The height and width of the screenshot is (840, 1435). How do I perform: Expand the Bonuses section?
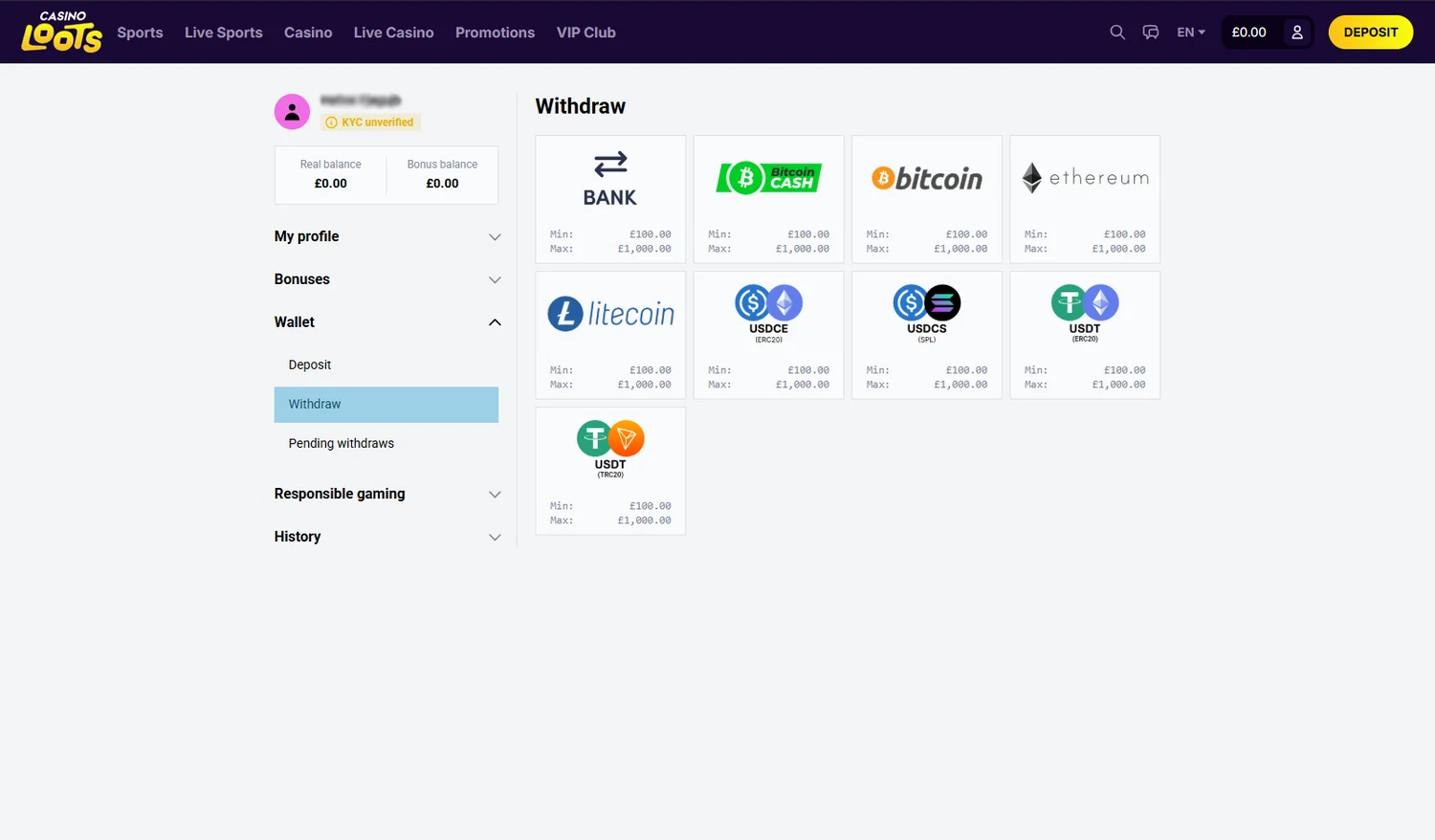click(x=387, y=279)
